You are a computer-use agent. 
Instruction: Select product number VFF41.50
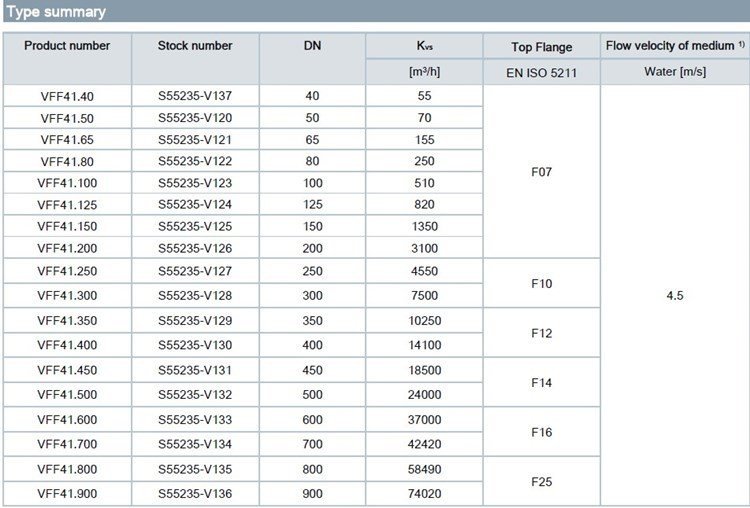tap(67, 118)
